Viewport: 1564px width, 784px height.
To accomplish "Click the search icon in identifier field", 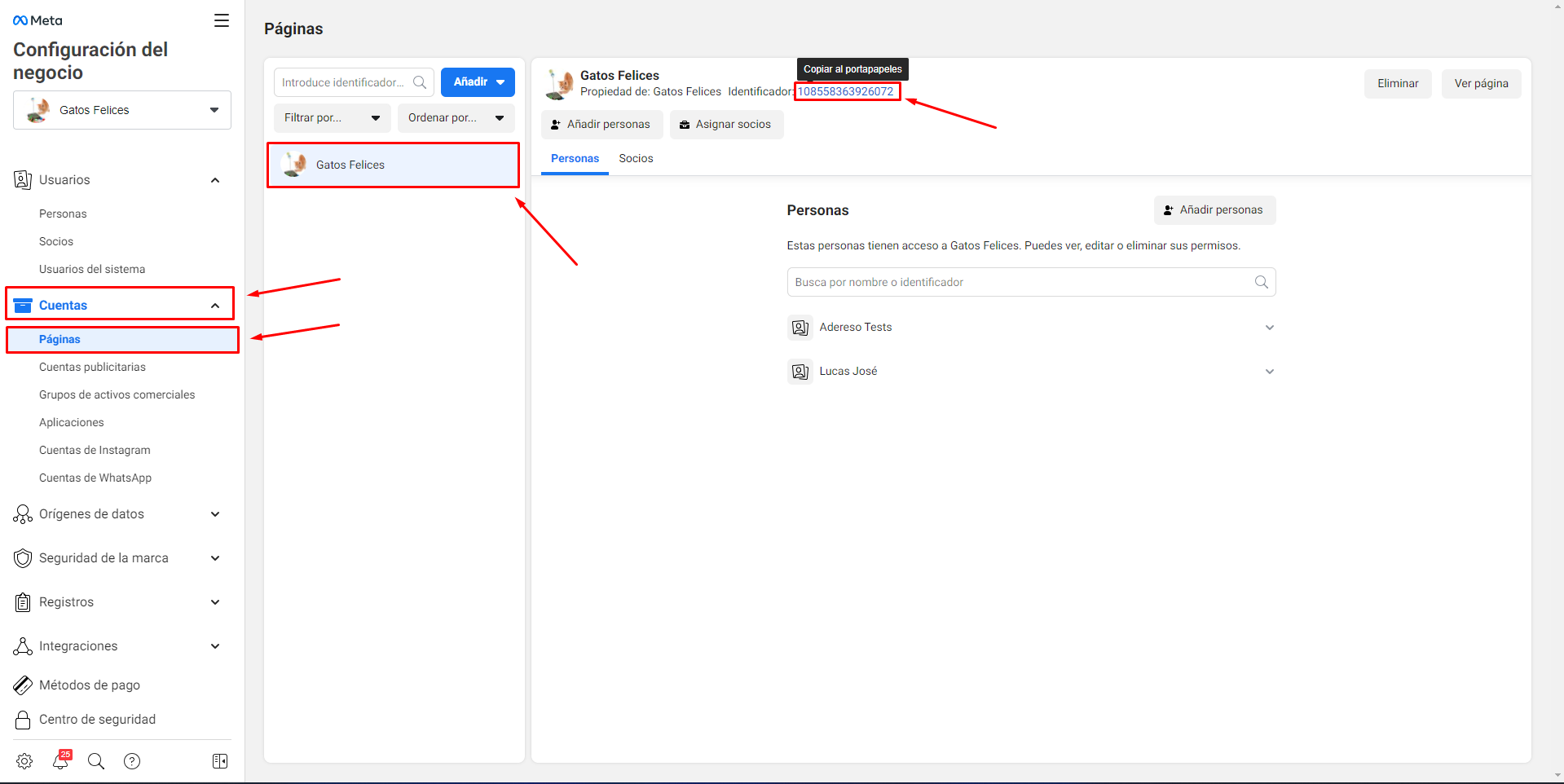I will (x=420, y=82).
